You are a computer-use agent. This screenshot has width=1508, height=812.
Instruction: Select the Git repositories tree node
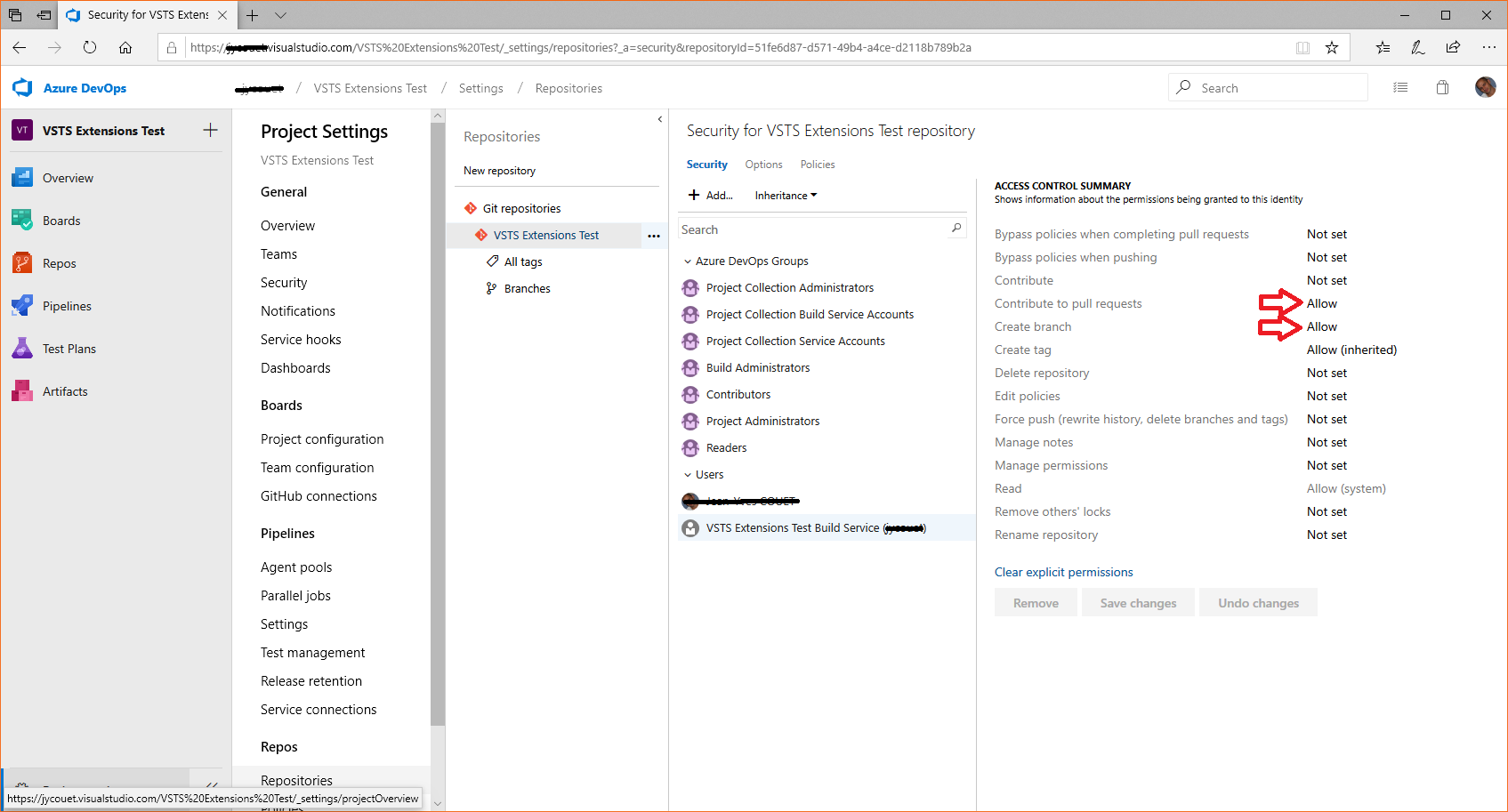[x=521, y=209]
